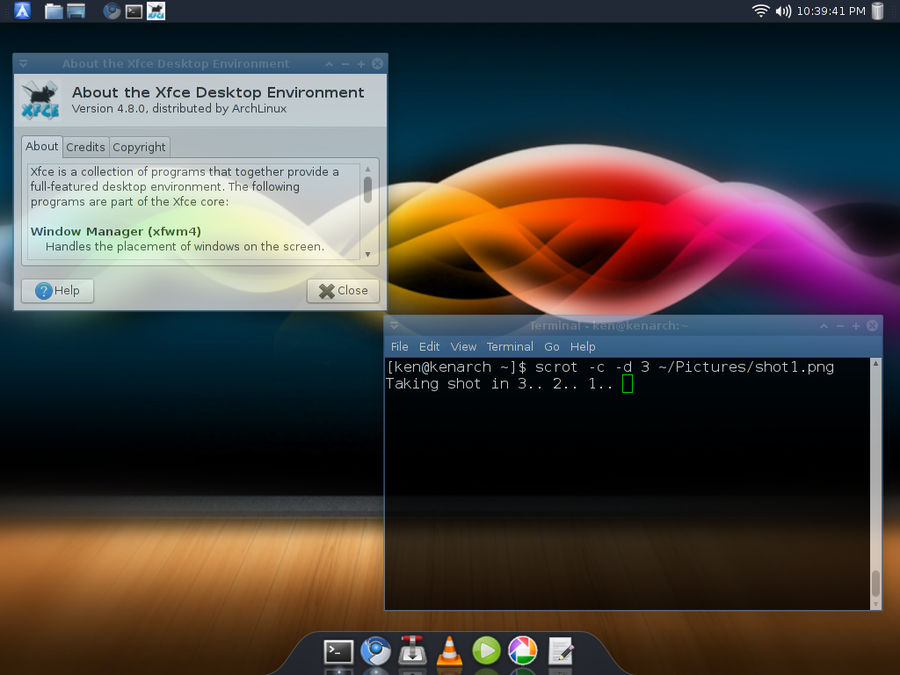Open window menu arrow of Terminal window
This screenshot has height=675, width=900.
pyautogui.click(x=394, y=325)
